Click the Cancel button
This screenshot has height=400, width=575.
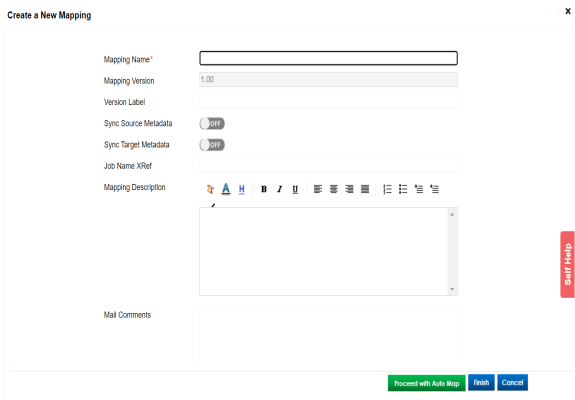tap(512, 382)
